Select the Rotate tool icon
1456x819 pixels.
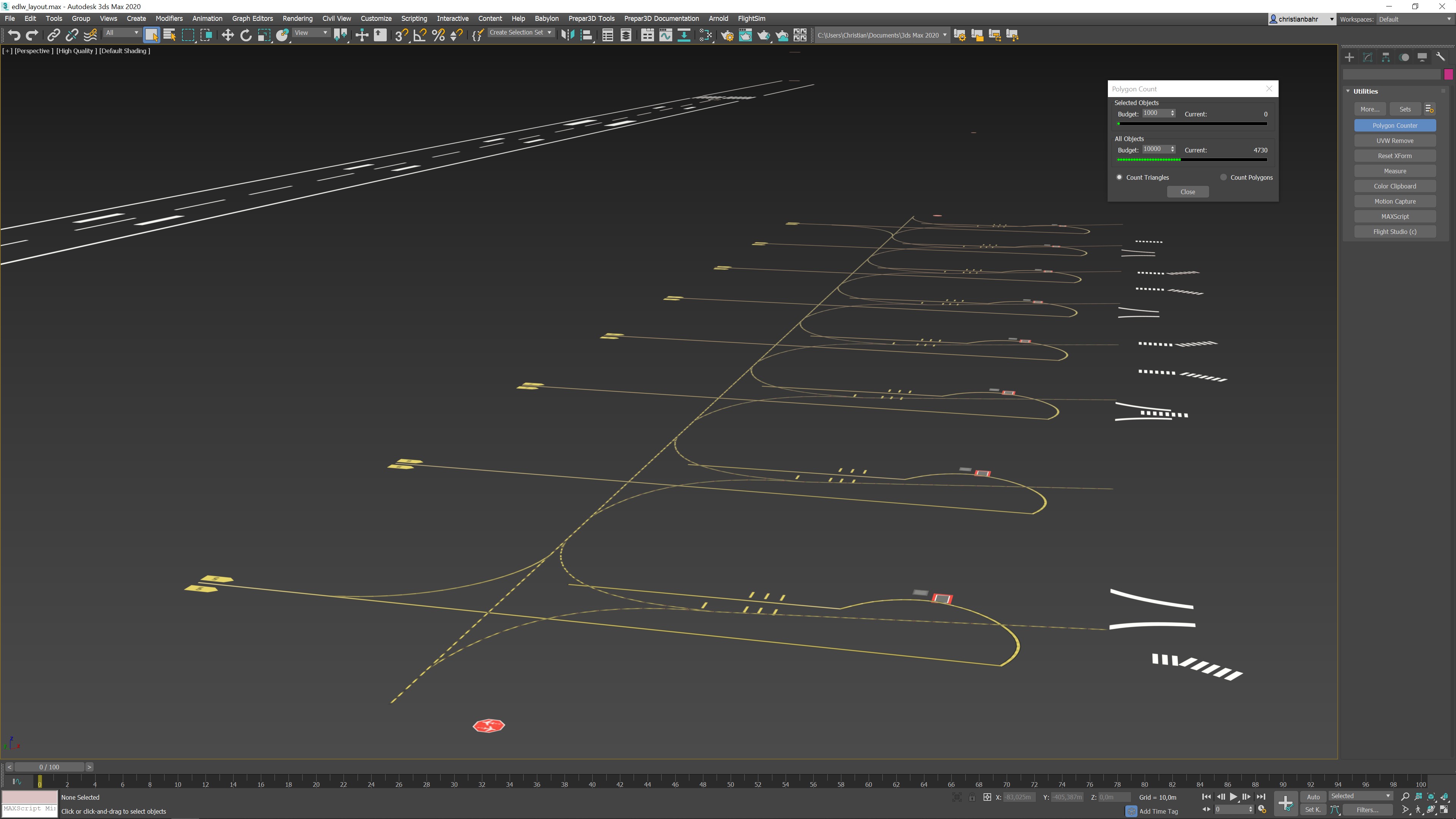tap(245, 35)
